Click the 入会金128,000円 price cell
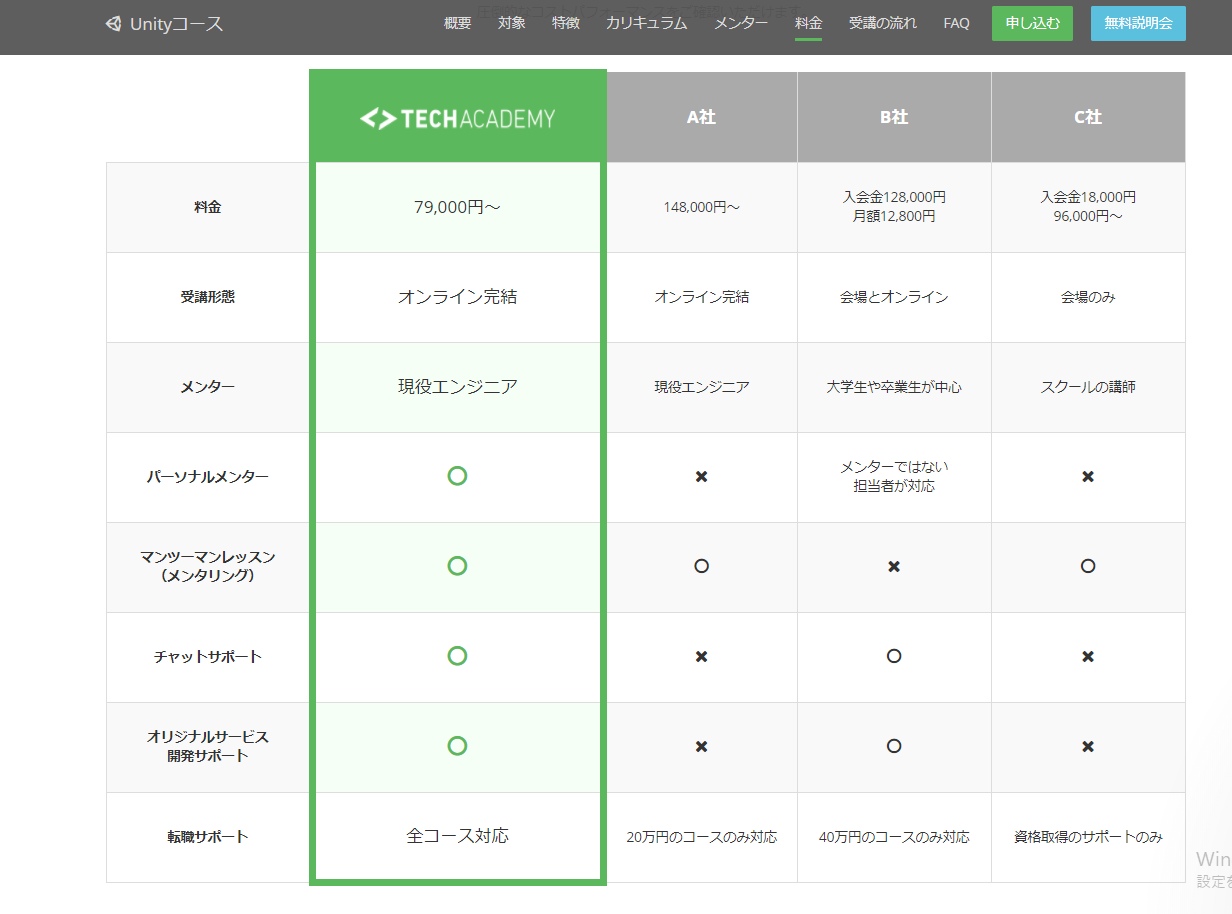The width and height of the screenshot is (1232, 914). (894, 207)
